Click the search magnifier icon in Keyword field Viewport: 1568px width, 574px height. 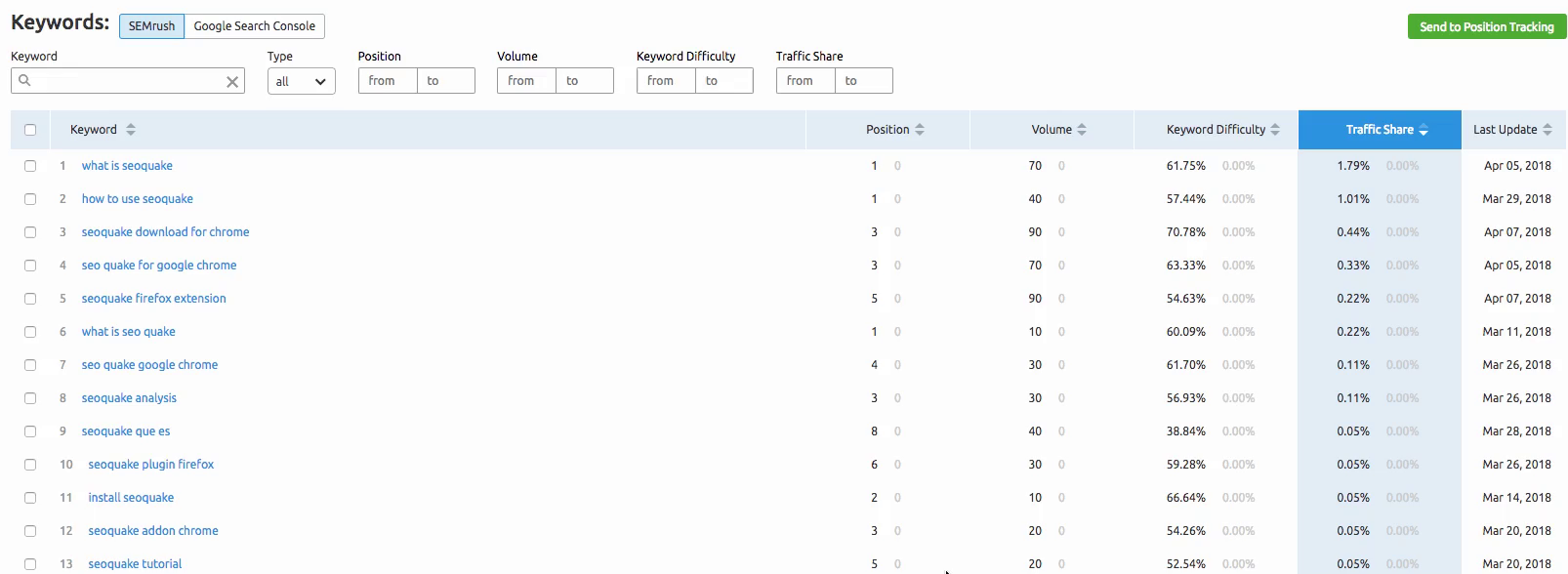pos(24,80)
